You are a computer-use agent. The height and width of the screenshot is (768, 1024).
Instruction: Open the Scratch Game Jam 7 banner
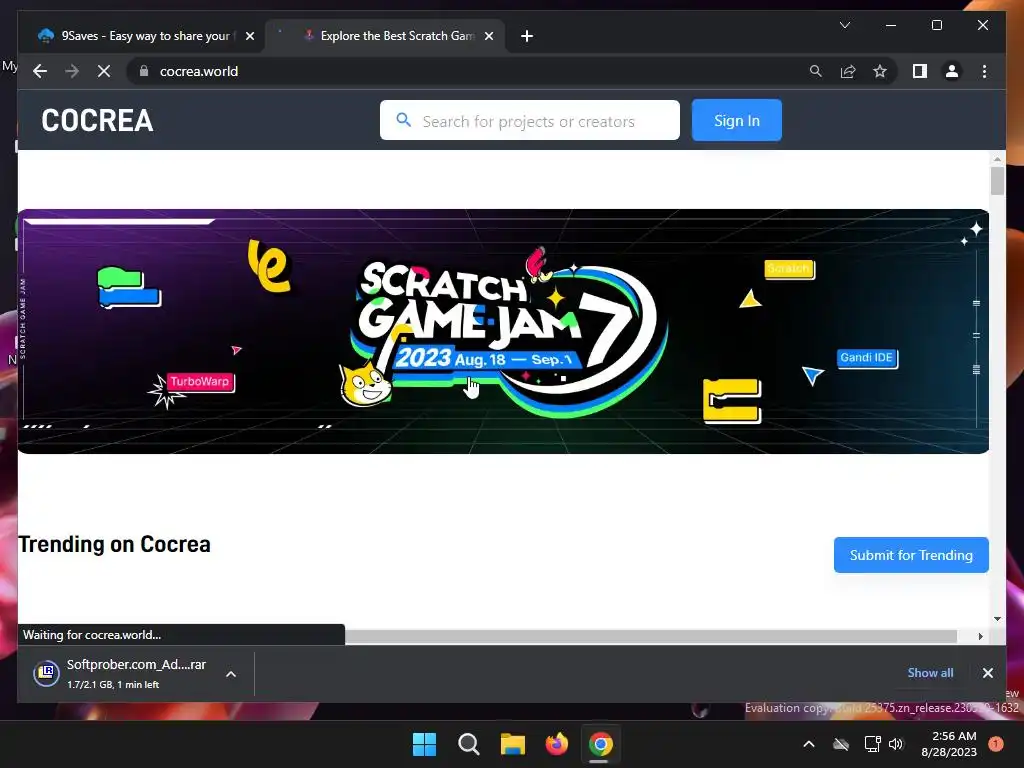pyautogui.click(x=503, y=331)
